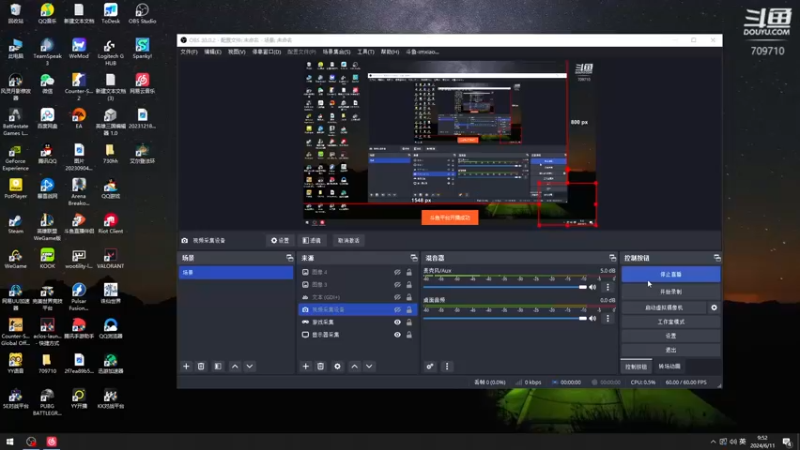Open TeamSpeak 3 desktop shortcut
The height and width of the screenshot is (450, 800).
click(47, 52)
